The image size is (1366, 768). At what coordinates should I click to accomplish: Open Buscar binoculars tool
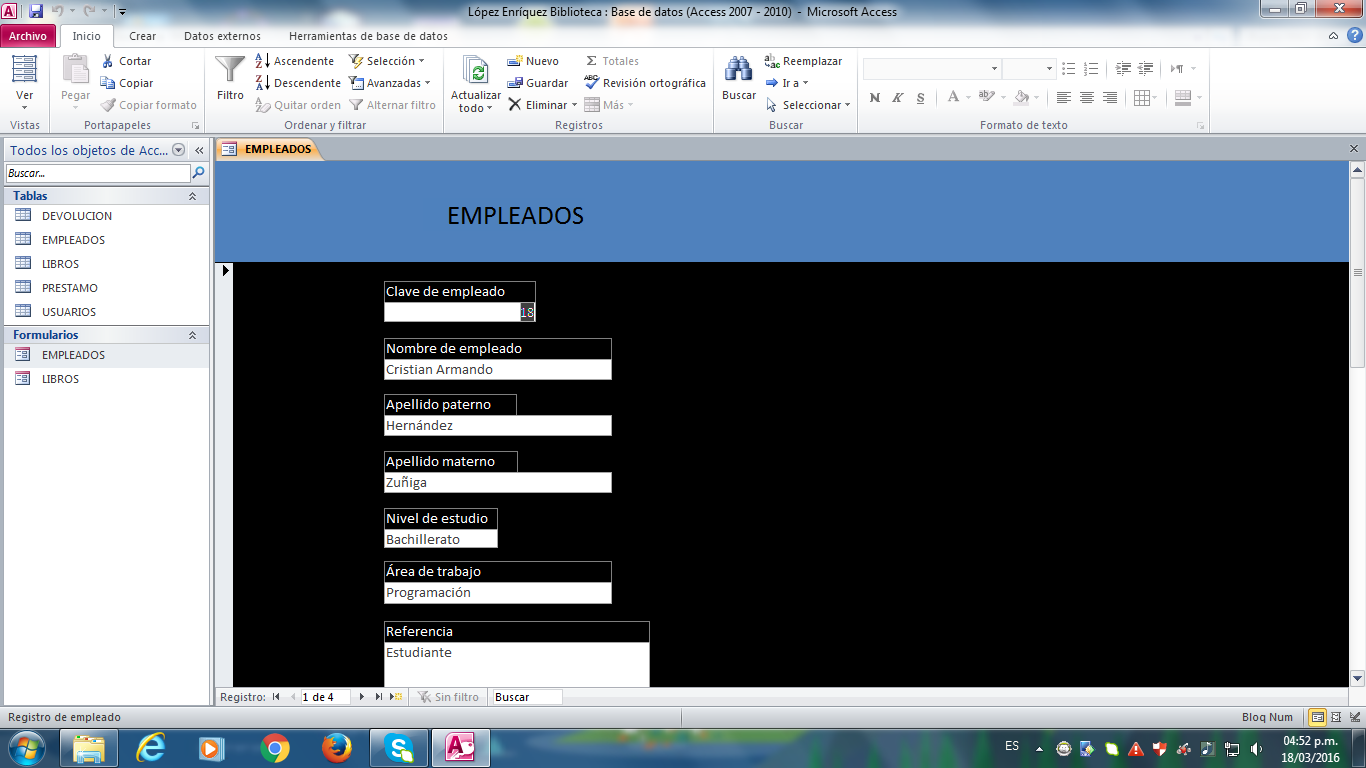pyautogui.click(x=739, y=78)
